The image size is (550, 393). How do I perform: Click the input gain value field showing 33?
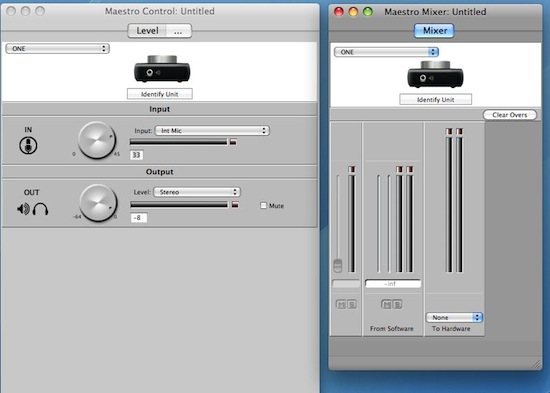pos(136,155)
